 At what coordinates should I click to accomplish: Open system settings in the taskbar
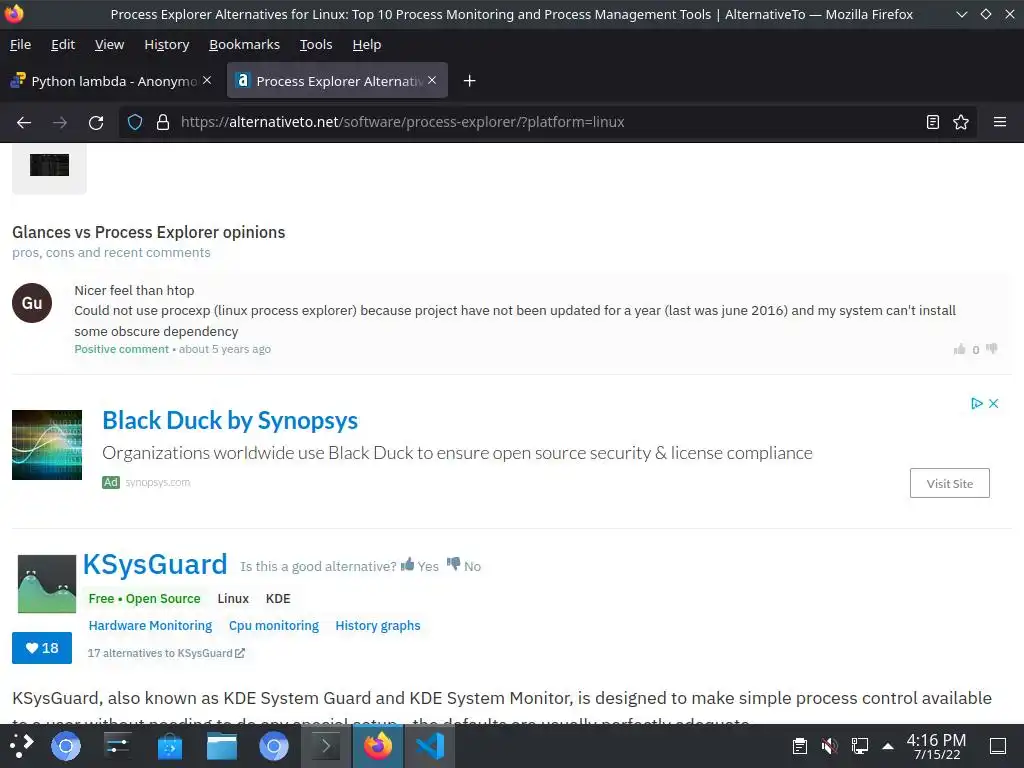pos(118,746)
